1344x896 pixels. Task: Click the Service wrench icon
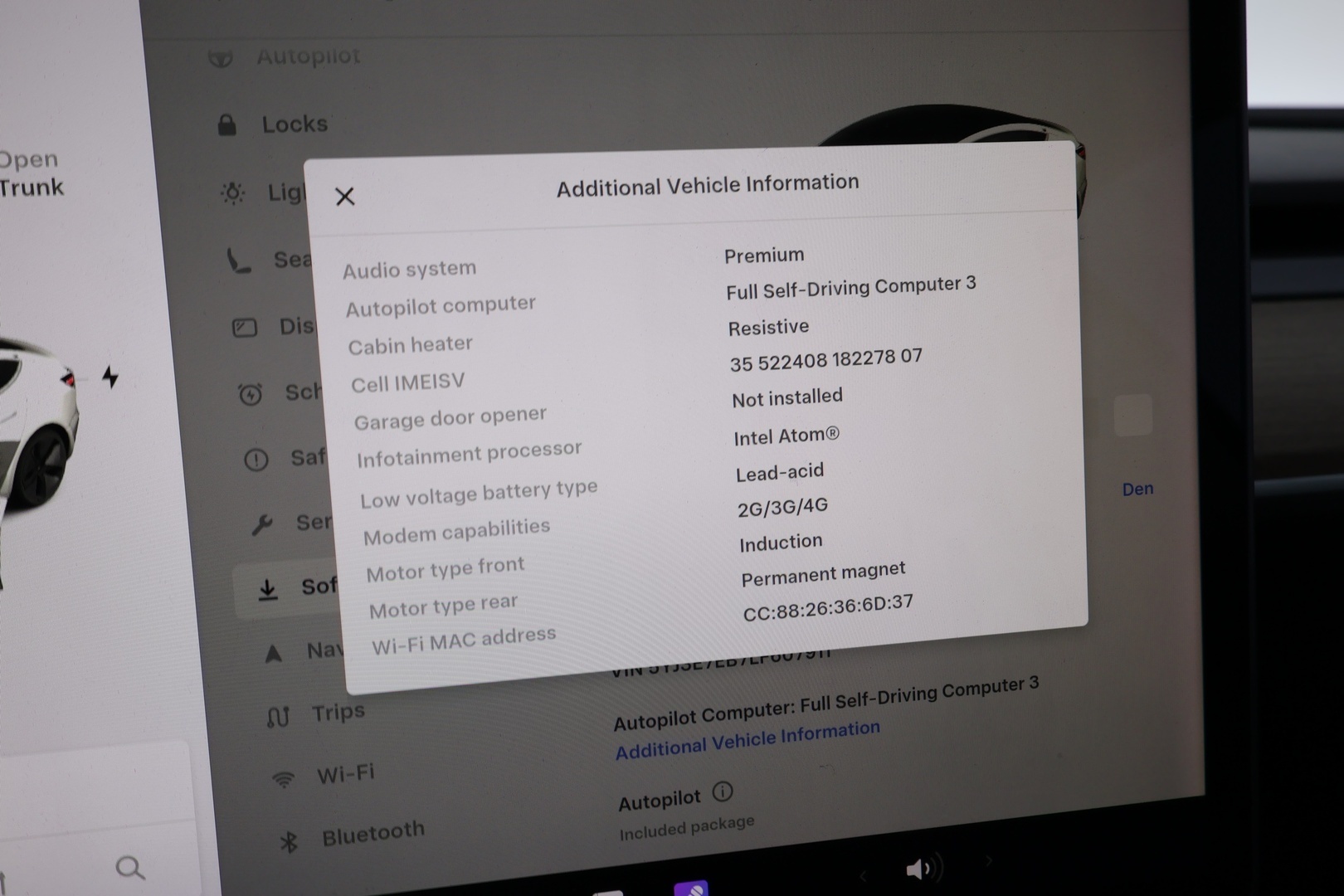point(261,524)
